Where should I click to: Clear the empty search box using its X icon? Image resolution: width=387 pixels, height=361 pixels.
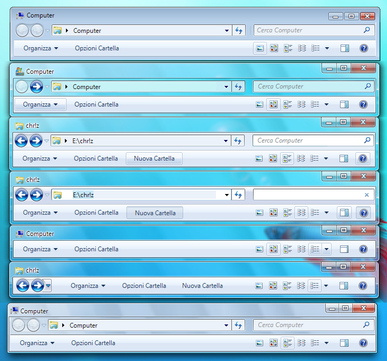(367, 195)
